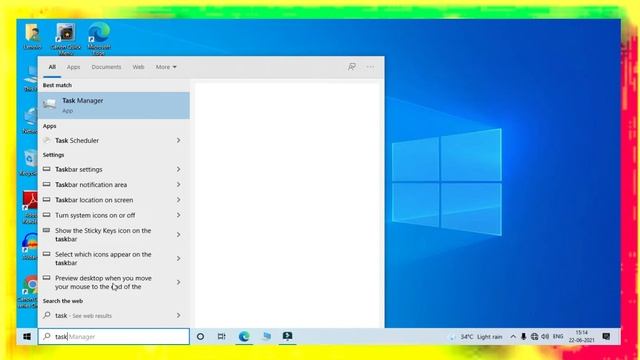Image resolution: width=640 pixels, height=360 pixels.
Task: Open the File Explorer taskbar icon
Action: (266, 336)
